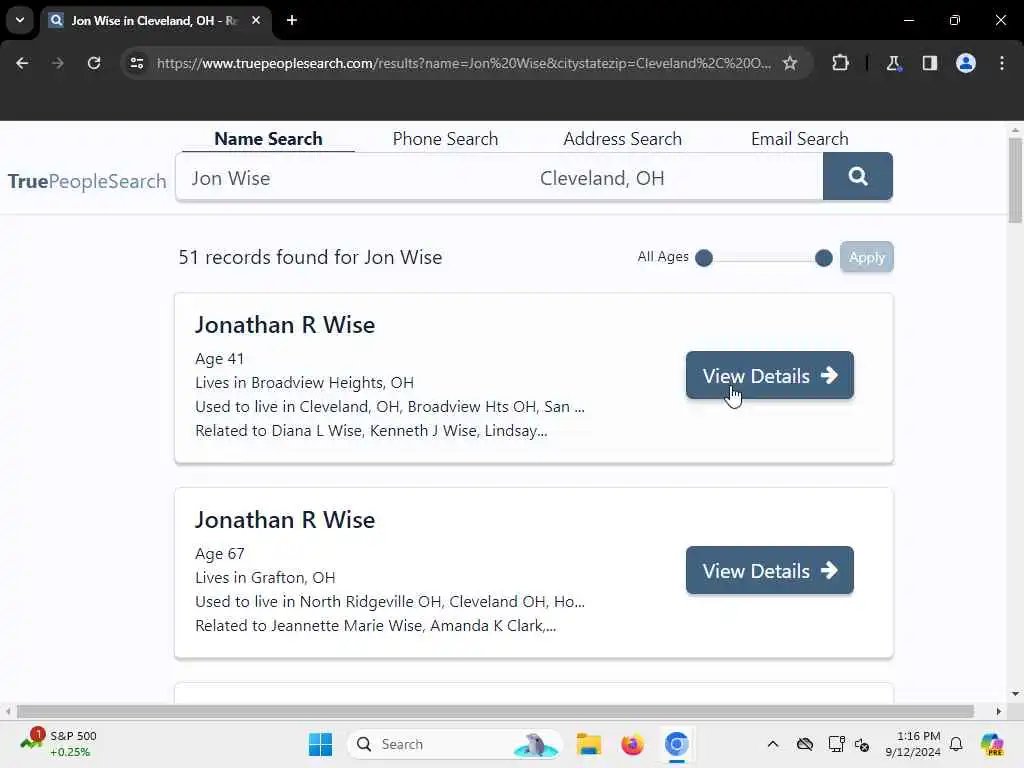Click 'Age 41' text
This screenshot has width=1024, height=768.
tap(219, 359)
